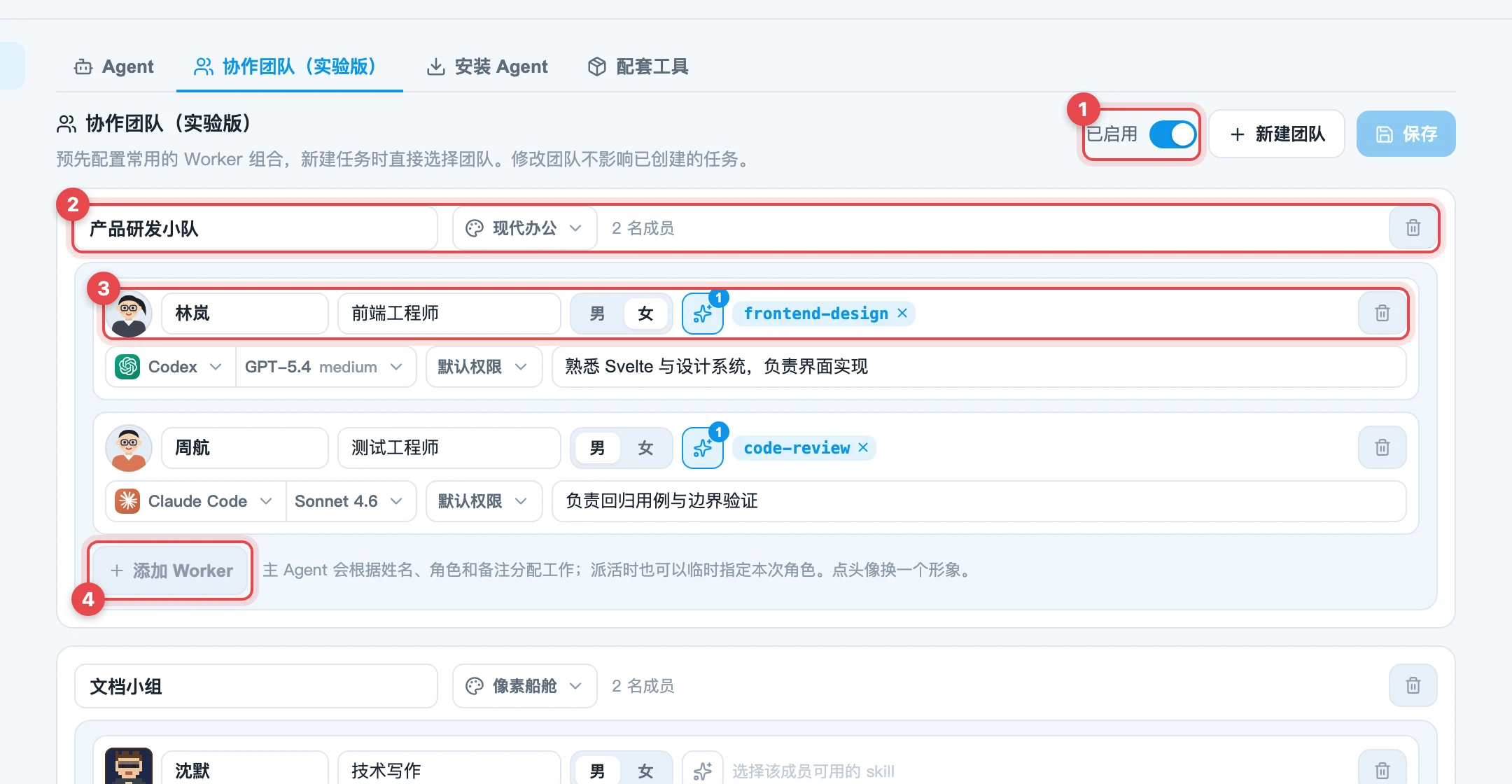1512x784 pixels.
Task: Turn off the 已启用 team toggle
Action: [x=1172, y=134]
